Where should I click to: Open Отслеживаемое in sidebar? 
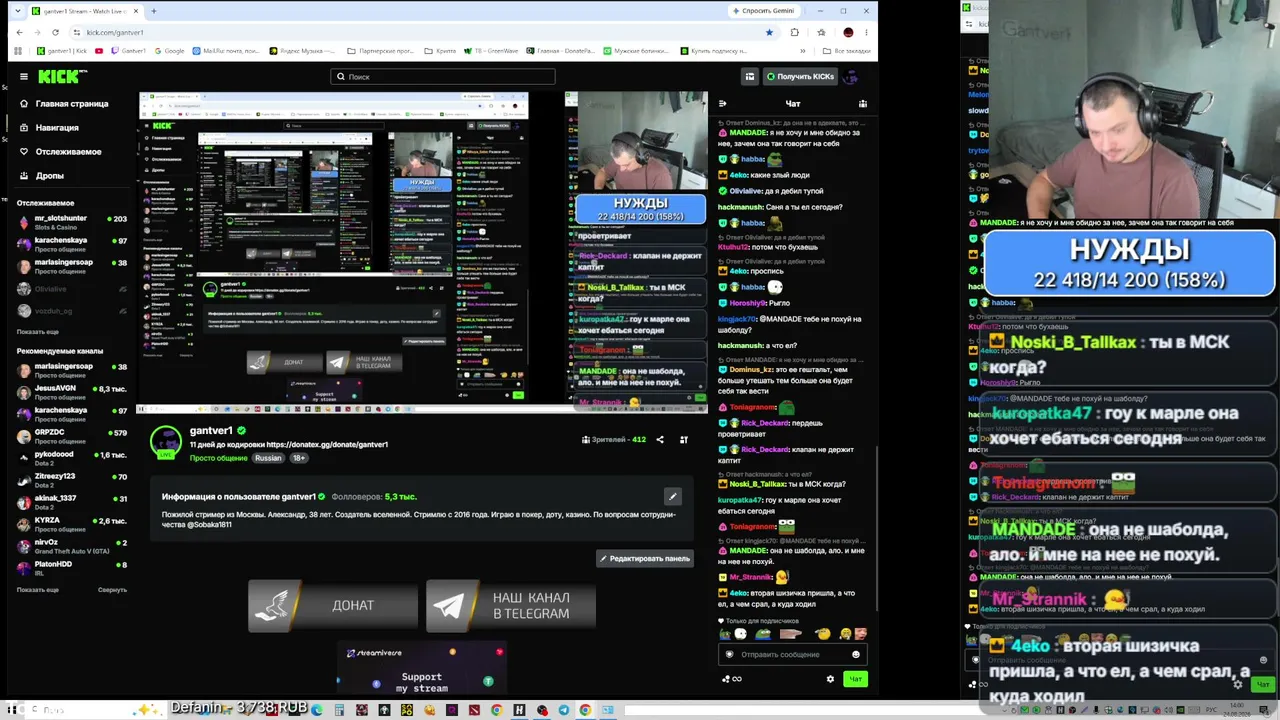point(60,151)
